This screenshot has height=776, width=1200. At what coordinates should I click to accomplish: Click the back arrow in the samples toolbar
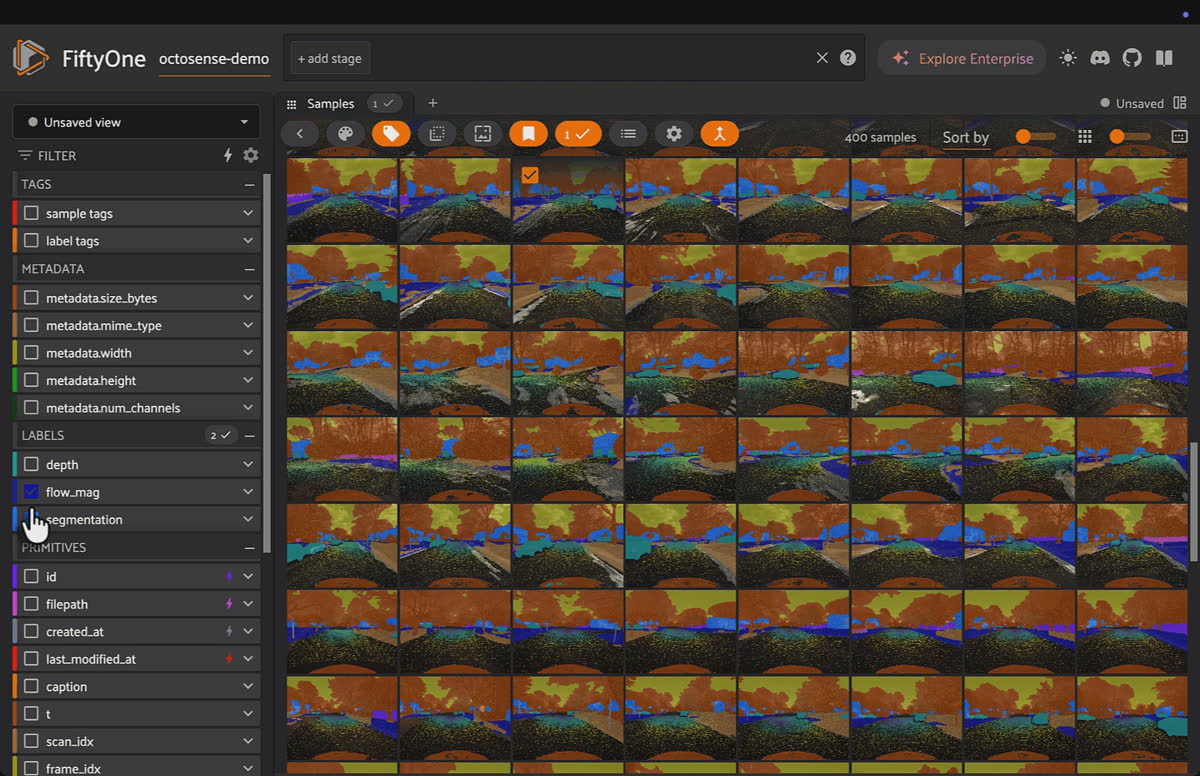[x=299, y=133]
